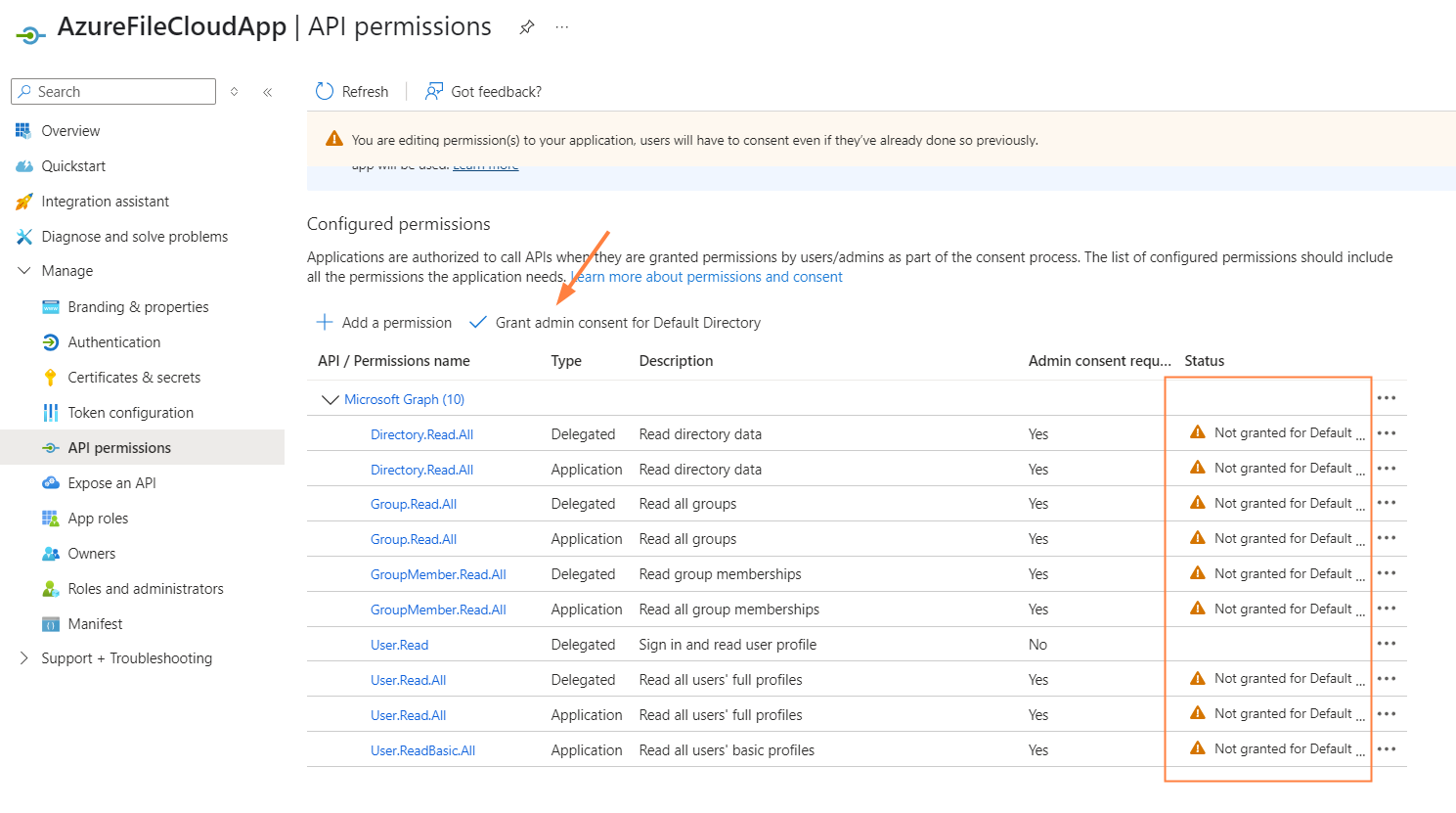This screenshot has height=813, width=1456.
Task: Collapse the sidebar with the double-chevron icon
Action: 267,92
